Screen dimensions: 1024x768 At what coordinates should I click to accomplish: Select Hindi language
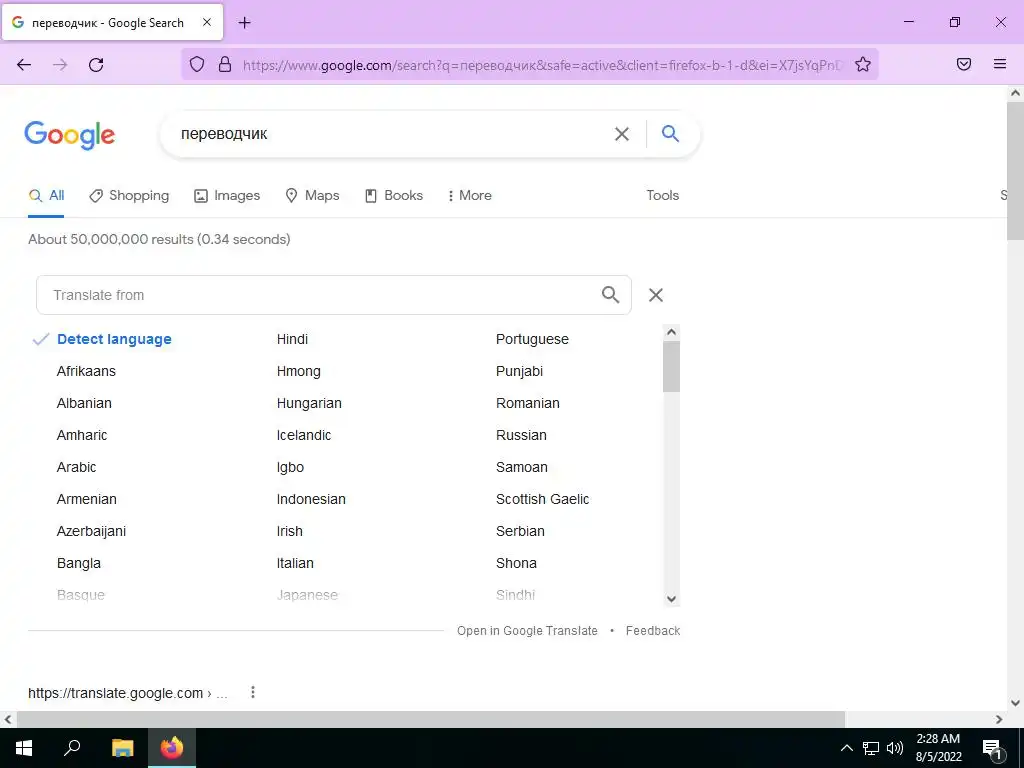tap(292, 339)
